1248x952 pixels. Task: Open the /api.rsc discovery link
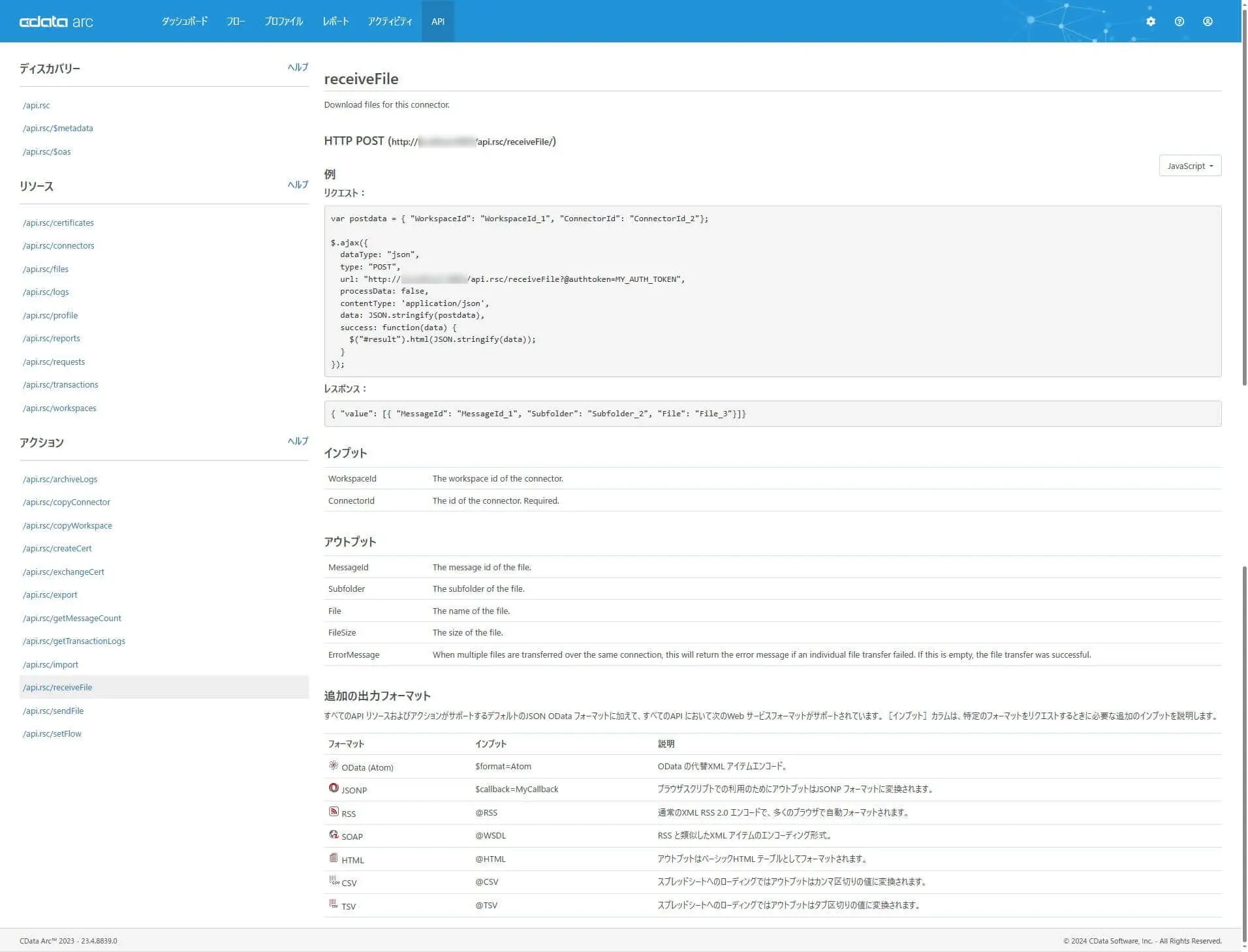[37, 105]
